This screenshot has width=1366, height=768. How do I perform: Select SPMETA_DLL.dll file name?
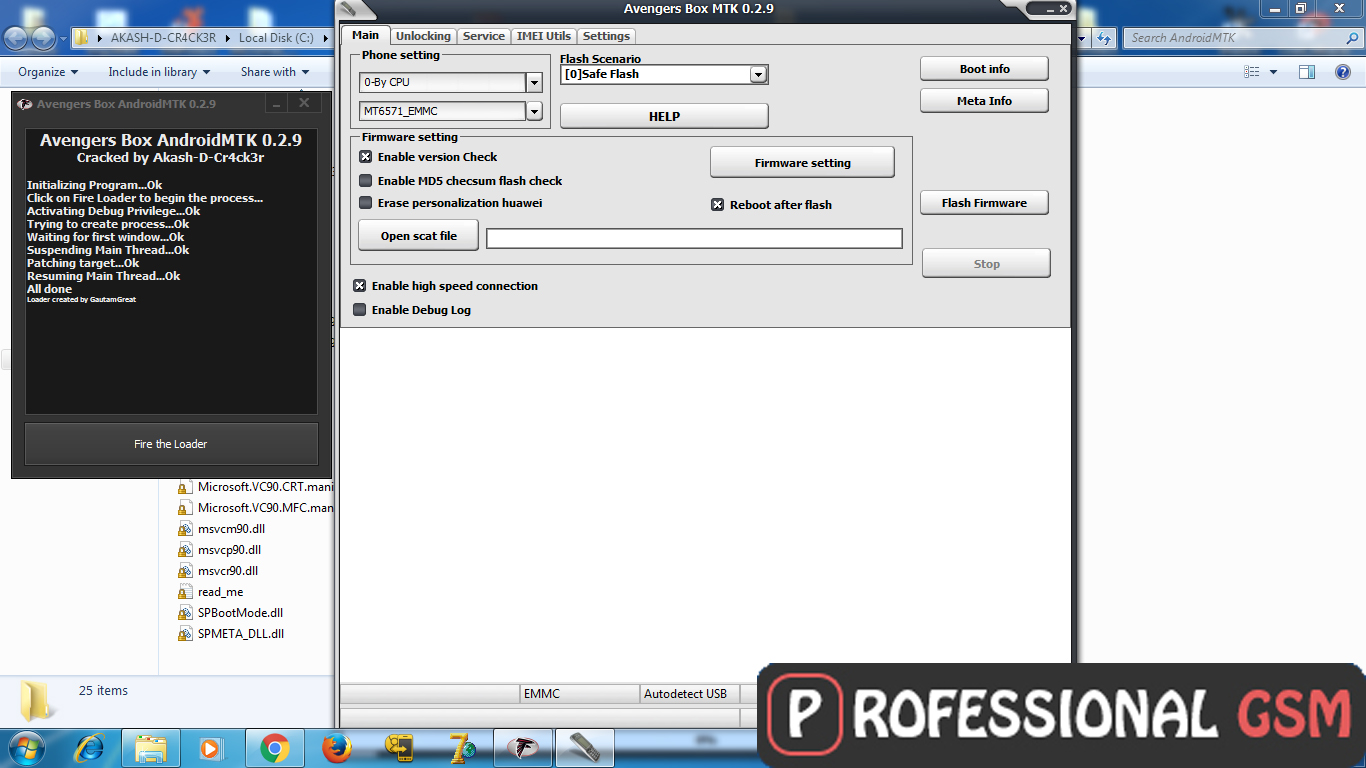pos(241,634)
